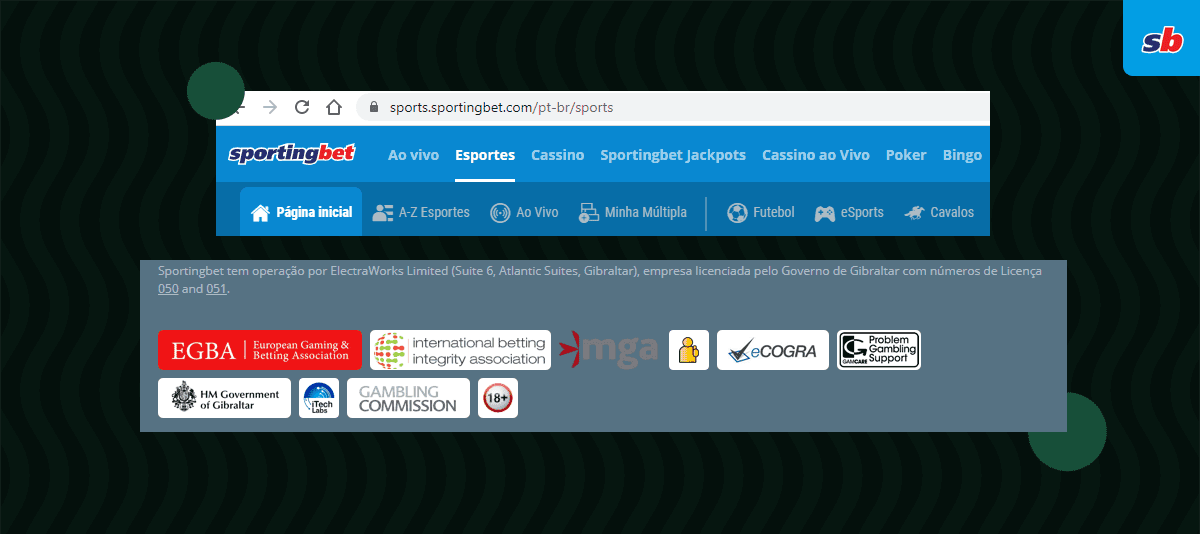
Task: Open the Cavalos shortcut
Action: 939,212
